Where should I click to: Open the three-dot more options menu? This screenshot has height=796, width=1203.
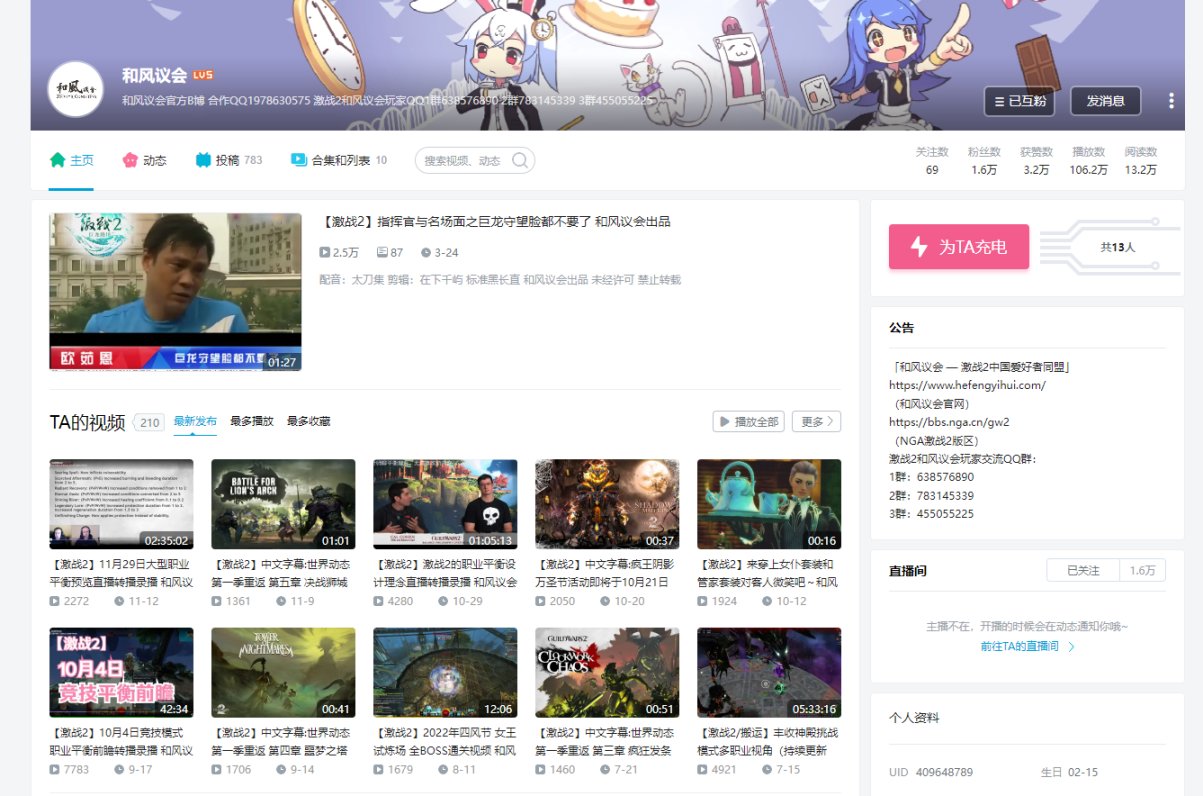click(x=1171, y=101)
